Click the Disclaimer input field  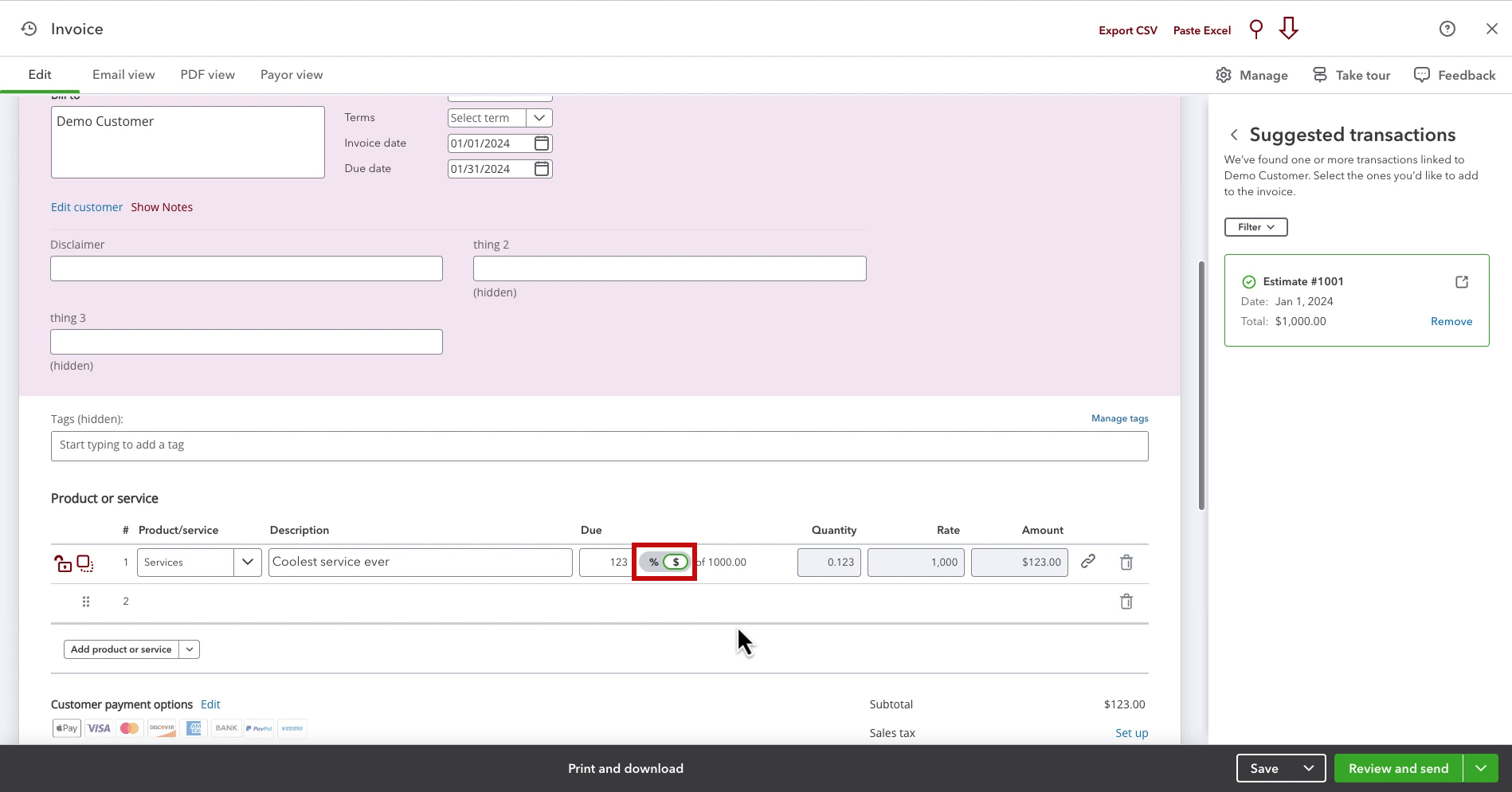[x=246, y=269]
